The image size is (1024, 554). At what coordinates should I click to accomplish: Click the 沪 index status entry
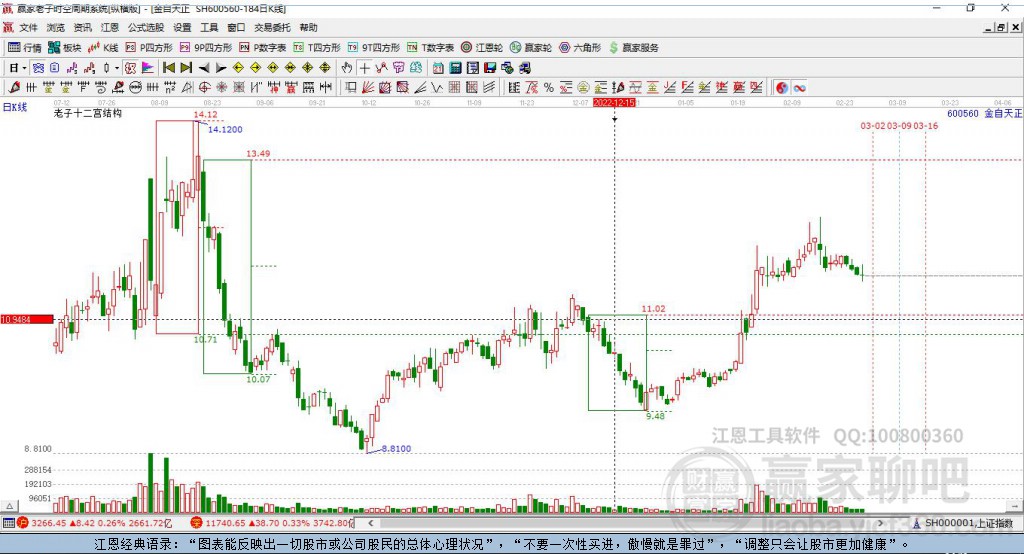pos(95,523)
